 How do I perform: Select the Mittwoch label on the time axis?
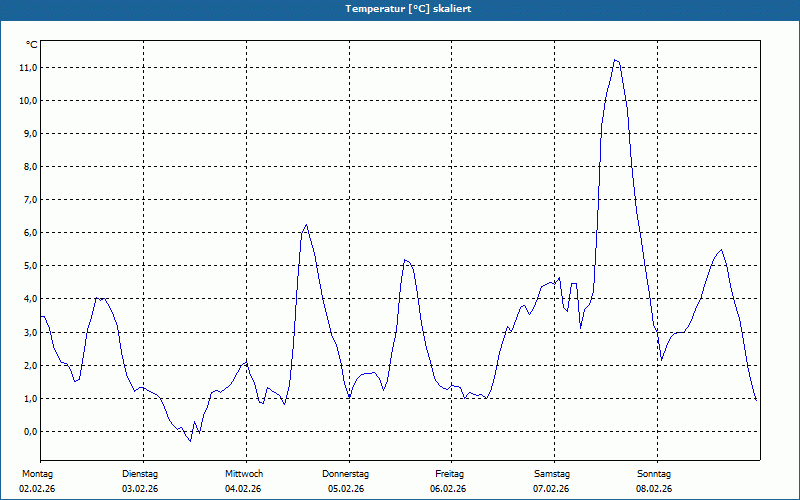243,473
